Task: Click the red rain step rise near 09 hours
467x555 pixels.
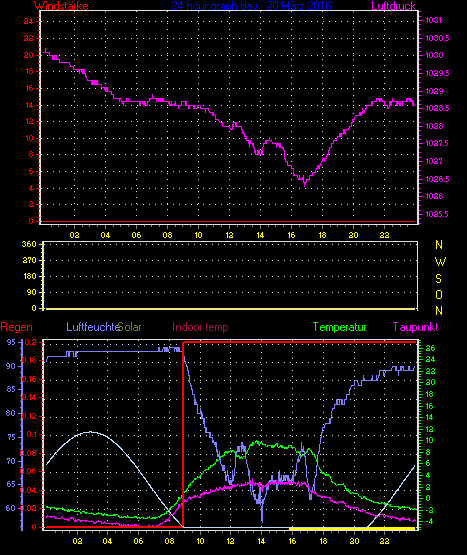Action: pos(183,434)
